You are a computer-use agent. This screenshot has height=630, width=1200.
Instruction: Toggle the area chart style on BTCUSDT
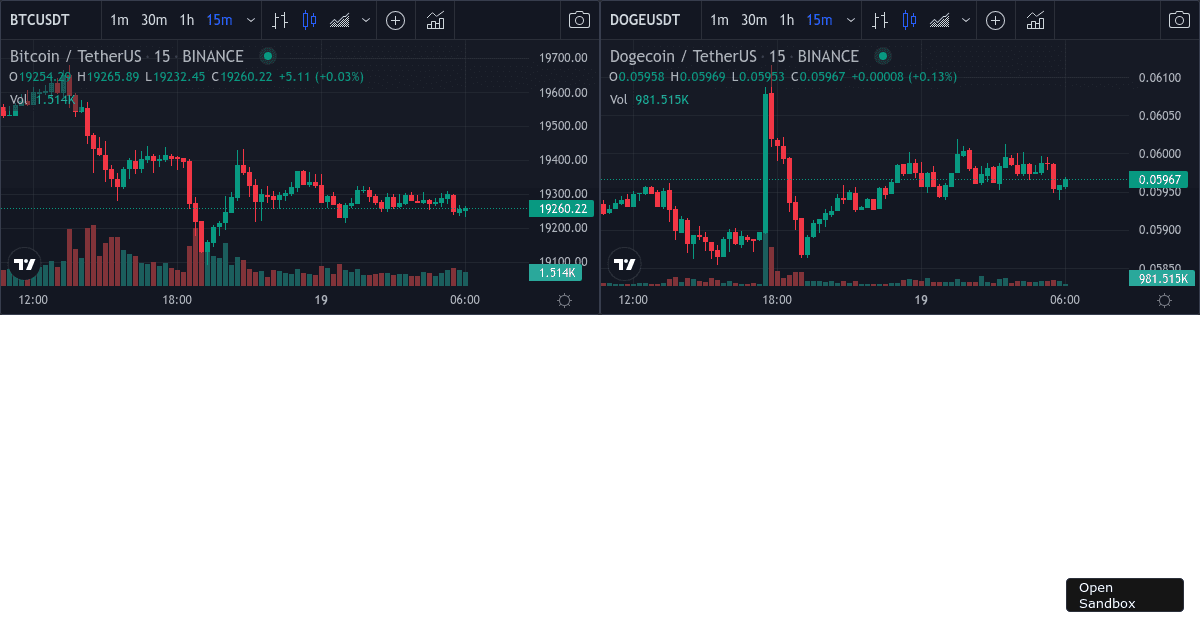[x=340, y=20]
